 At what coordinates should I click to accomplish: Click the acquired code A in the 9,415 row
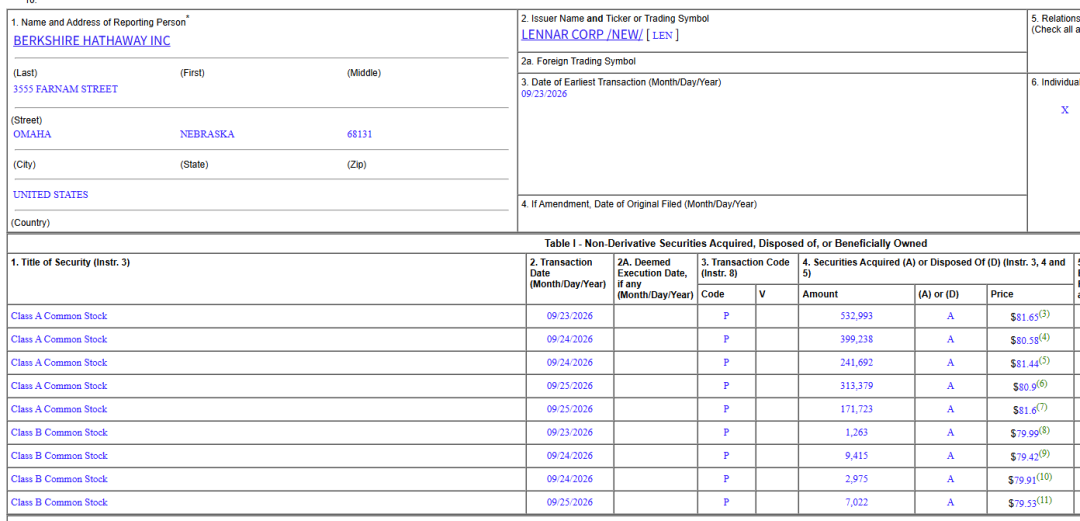951,456
